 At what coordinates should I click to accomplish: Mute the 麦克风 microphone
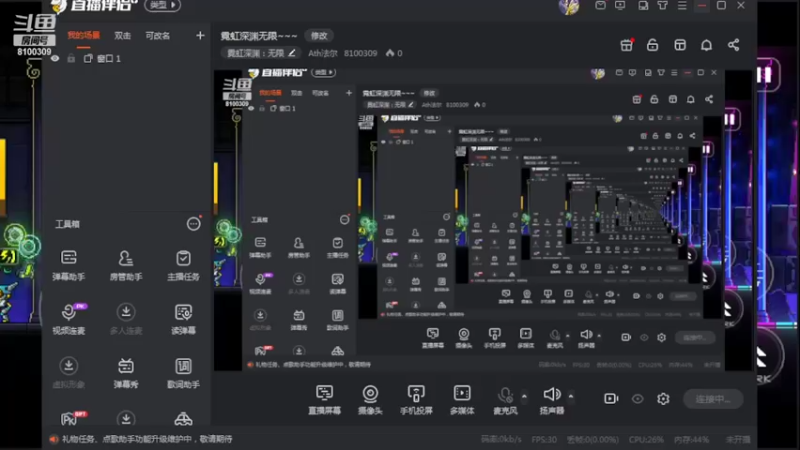coord(505,399)
